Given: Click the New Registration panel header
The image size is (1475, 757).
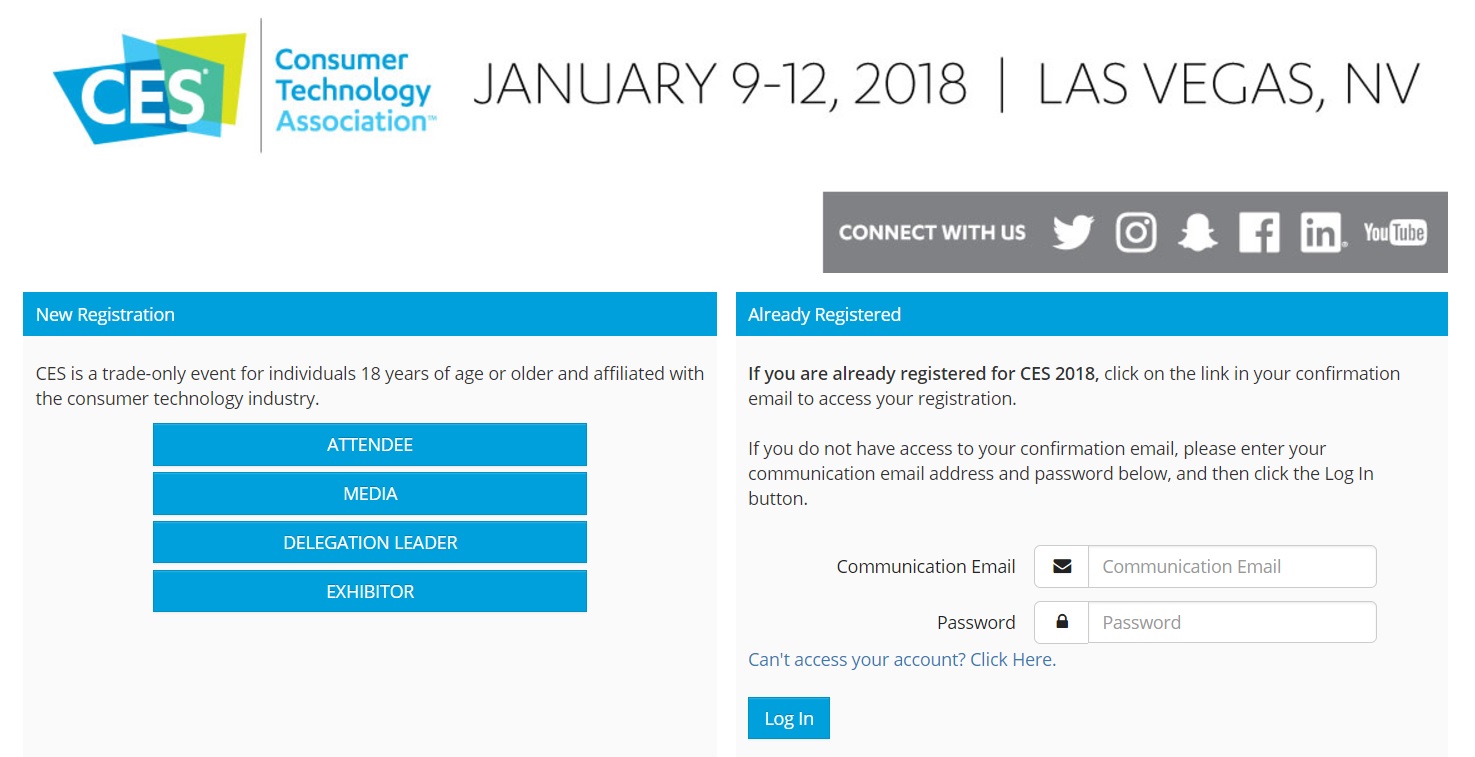Looking at the screenshot, I should [370, 314].
